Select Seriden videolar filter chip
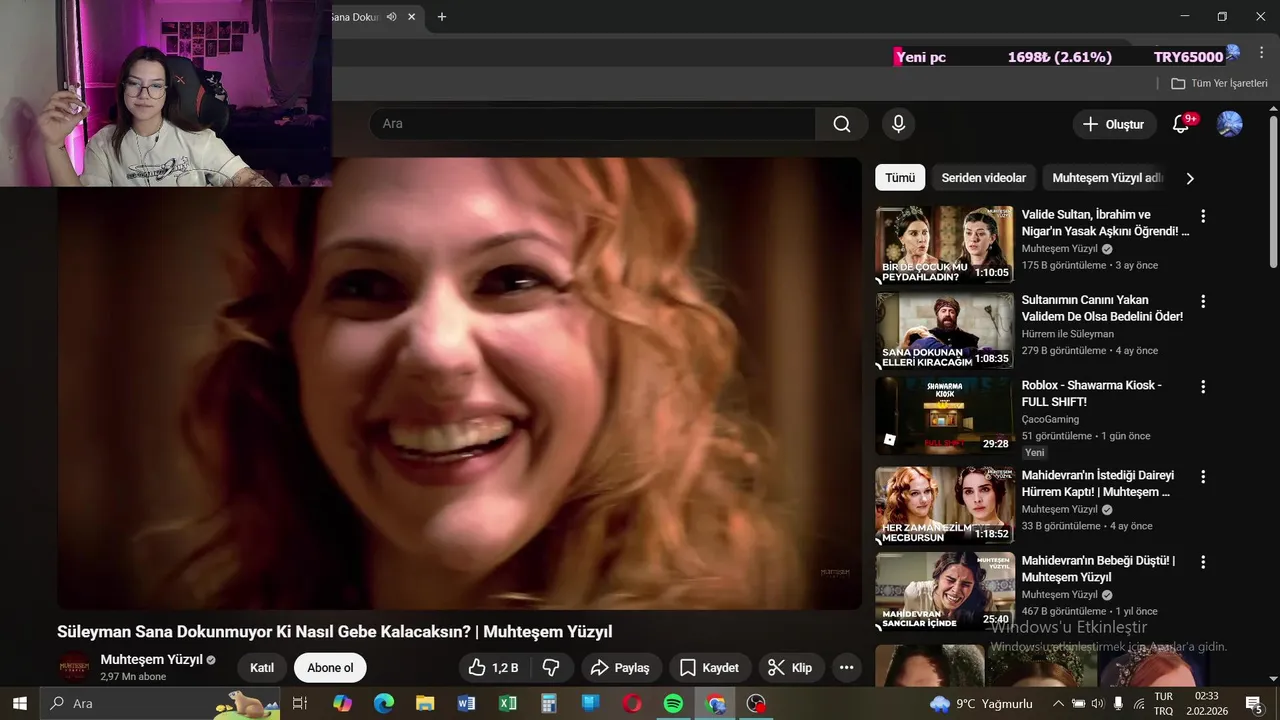The height and width of the screenshot is (720, 1280). 984,178
